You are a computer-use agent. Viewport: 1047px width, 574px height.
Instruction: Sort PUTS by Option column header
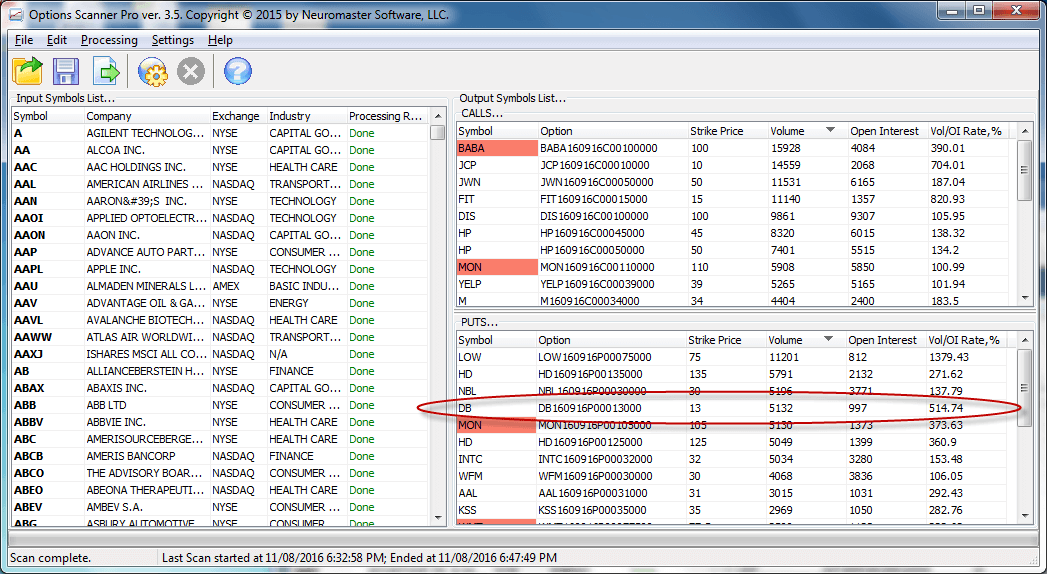click(x=610, y=340)
